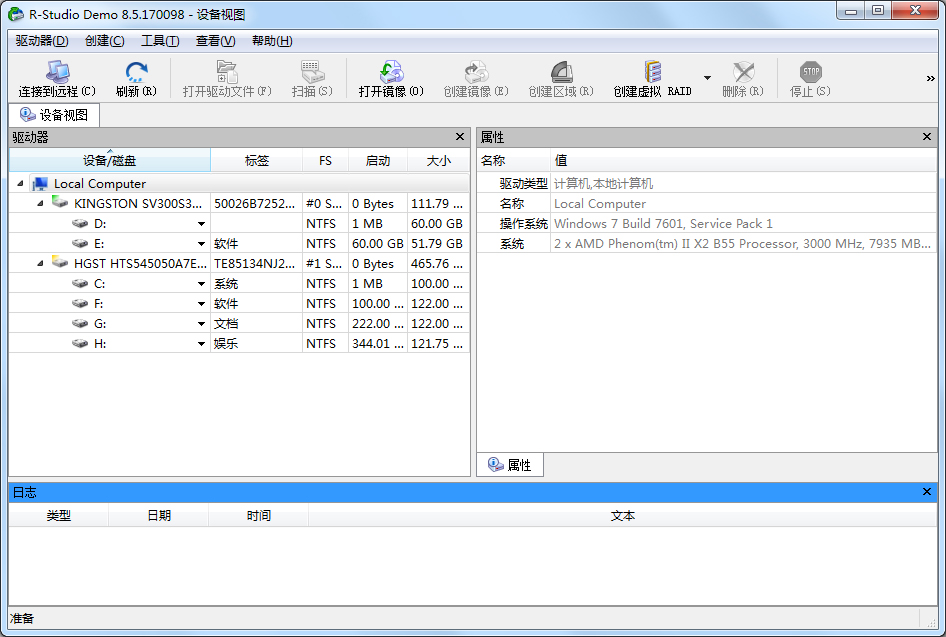
Task: Click the Scan (扫描) toolbar icon
Action: coord(312,72)
